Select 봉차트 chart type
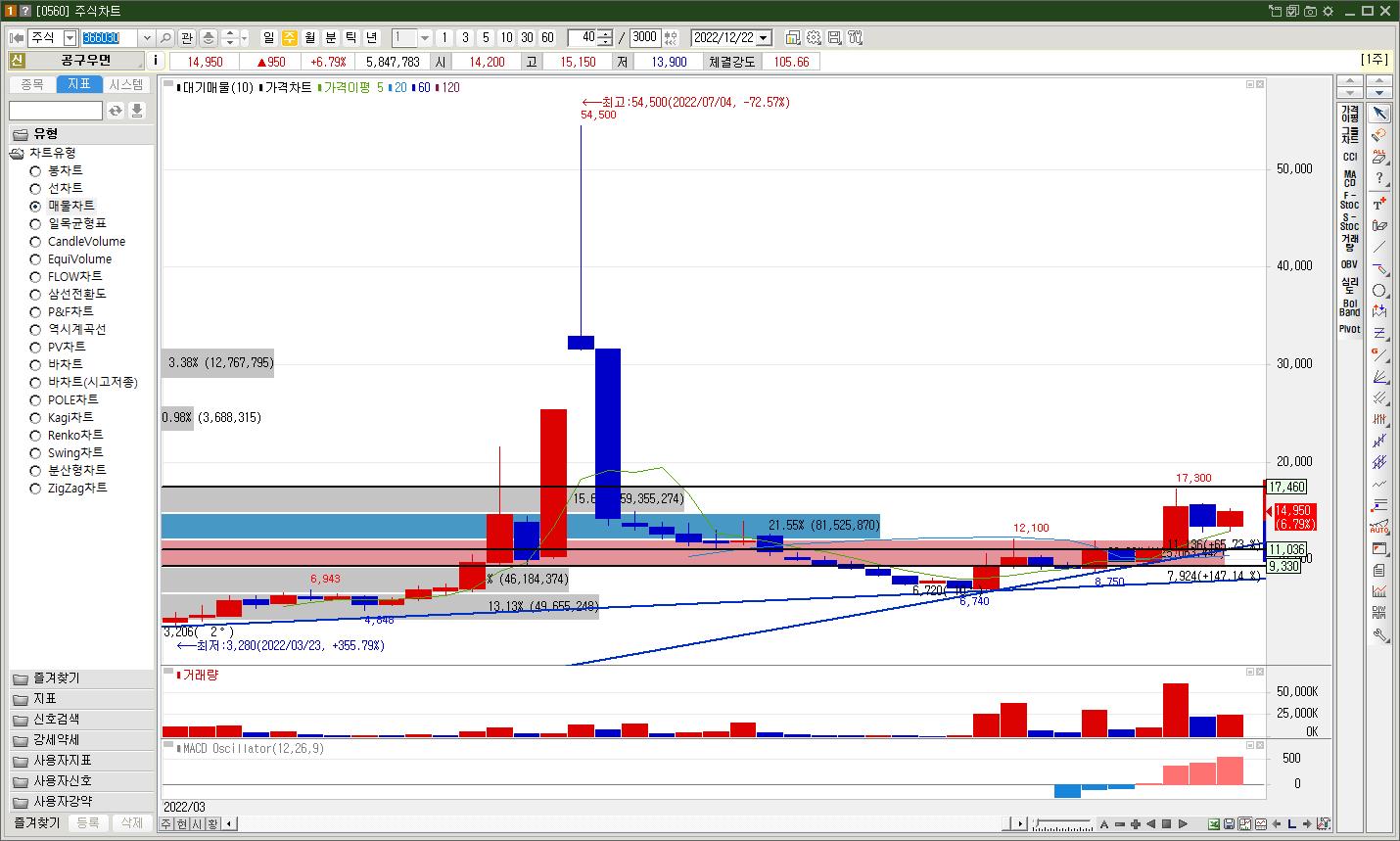 click(x=58, y=170)
